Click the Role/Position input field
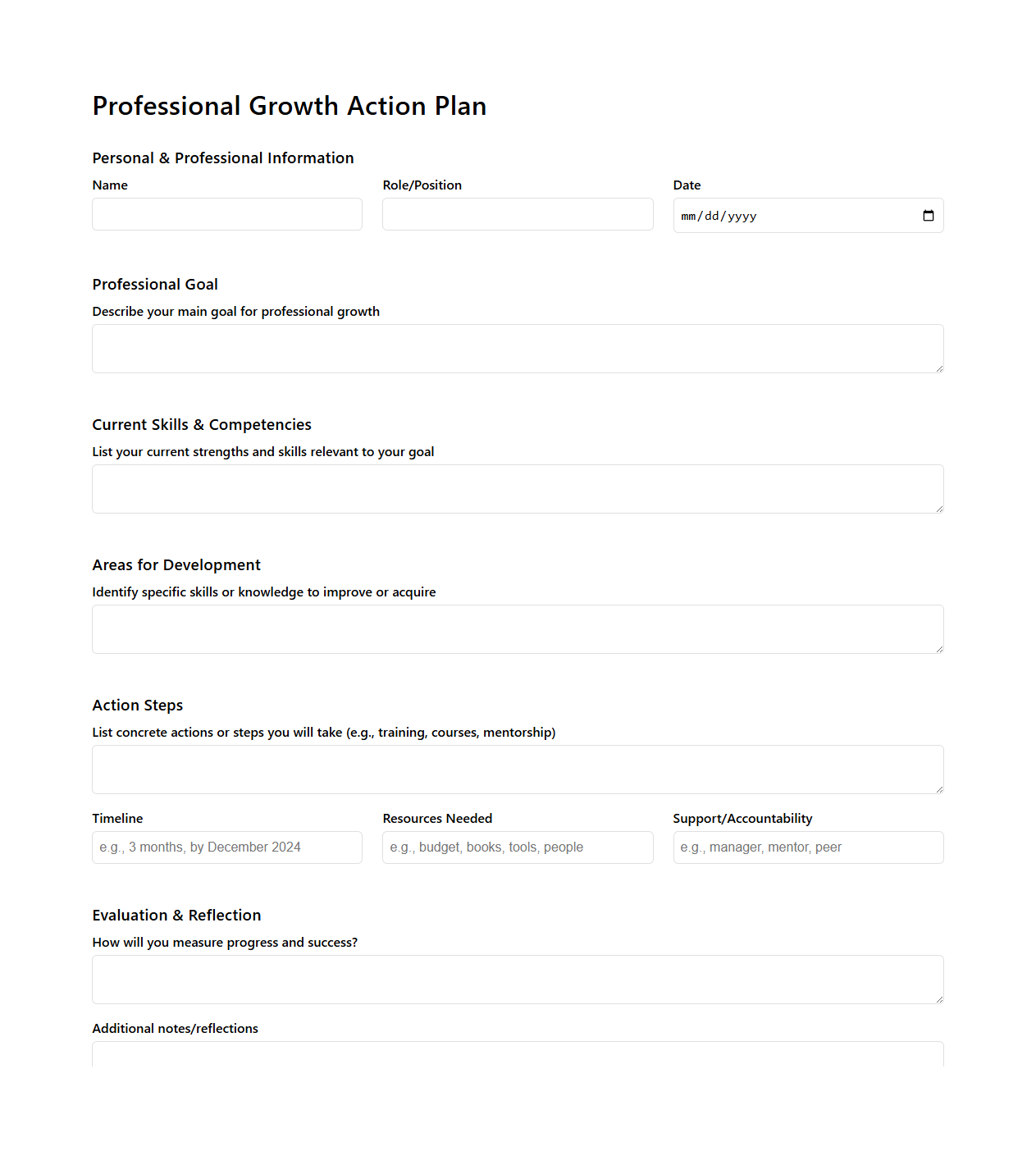 (x=517, y=214)
